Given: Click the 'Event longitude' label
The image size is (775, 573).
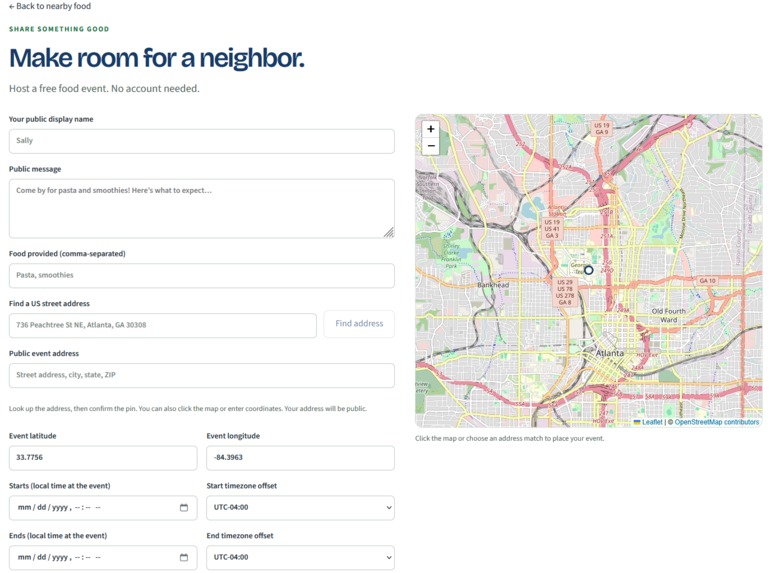Looking at the screenshot, I should [233, 436].
